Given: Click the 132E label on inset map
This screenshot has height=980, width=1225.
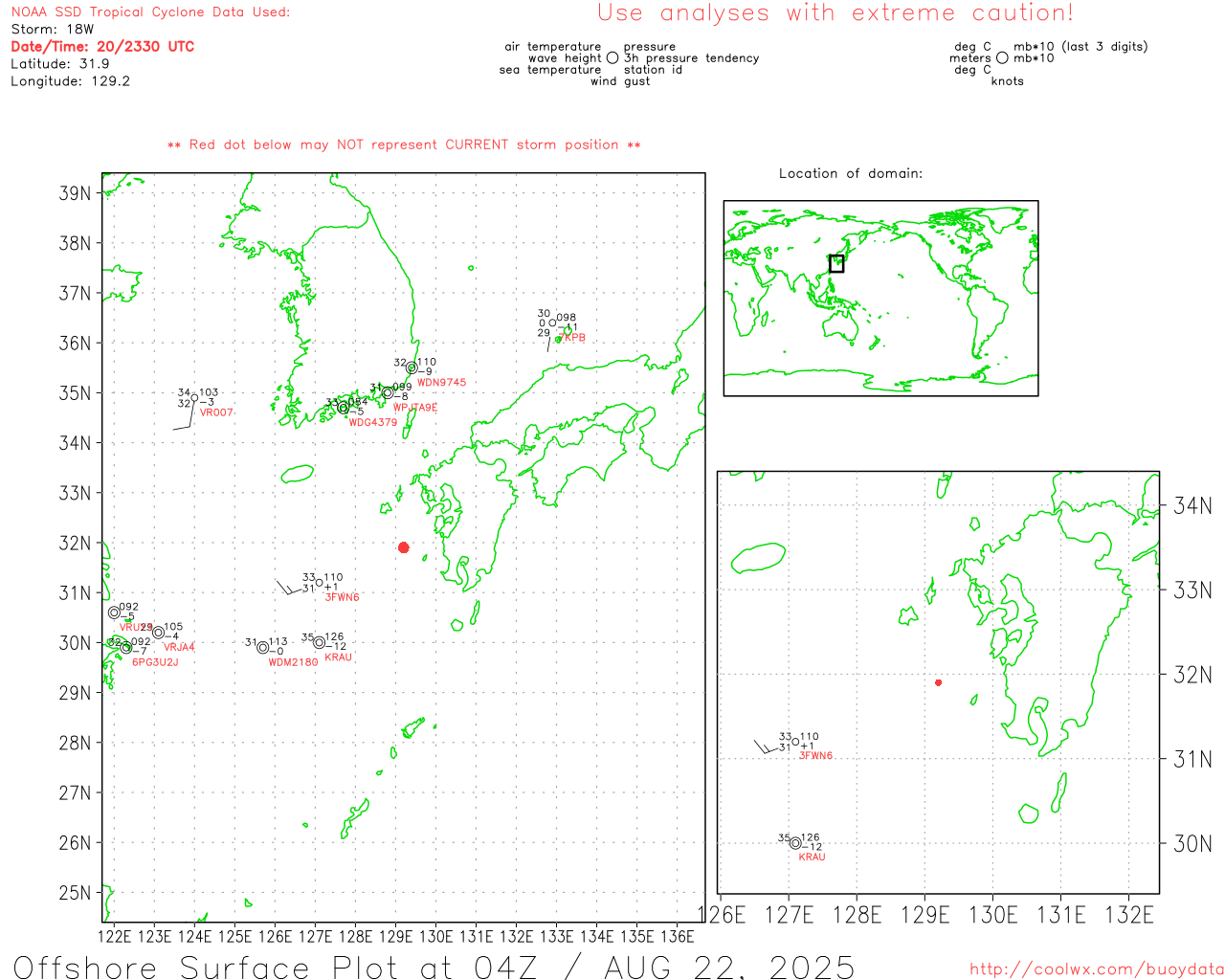Looking at the screenshot, I should pyautogui.click(x=1130, y=915).
